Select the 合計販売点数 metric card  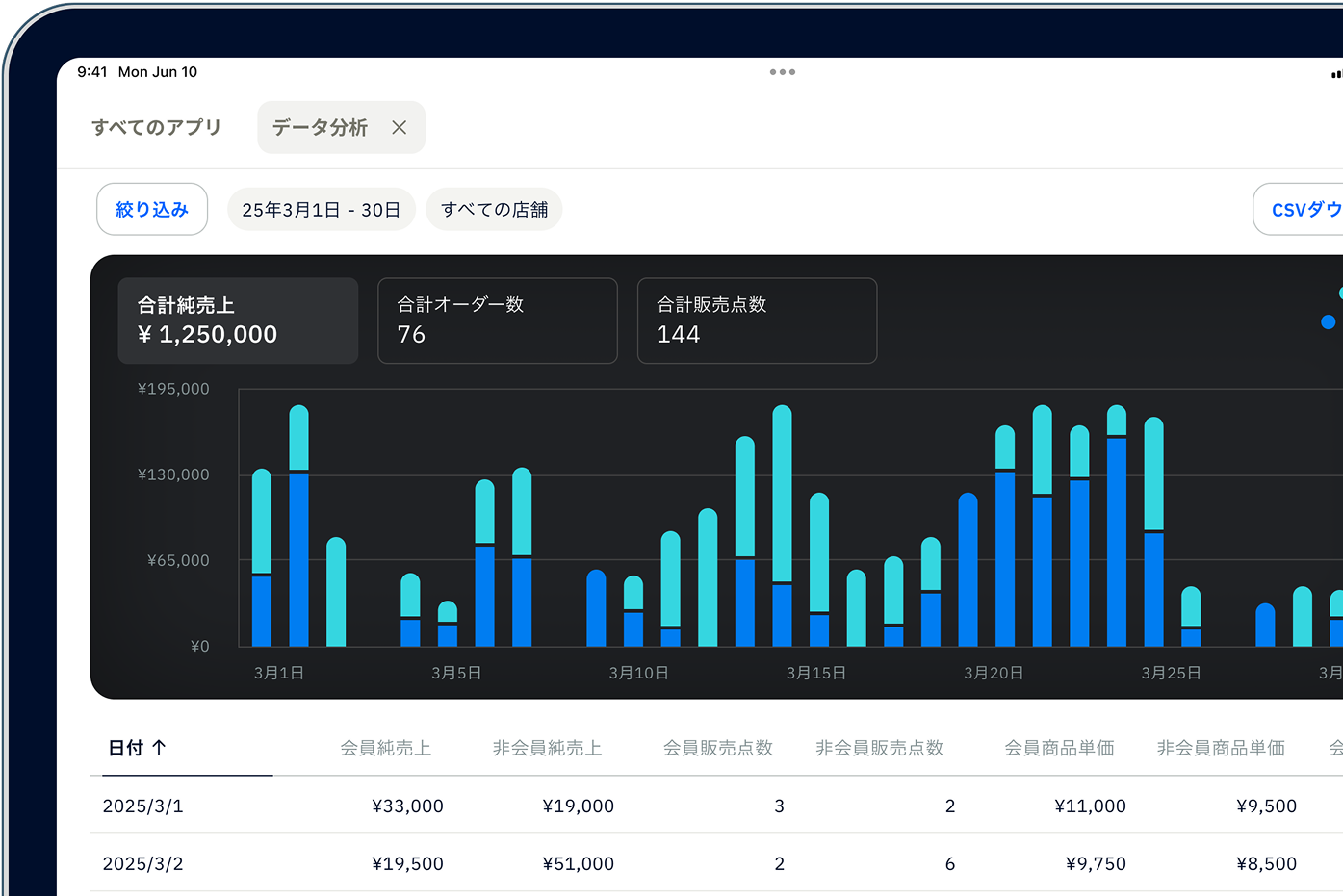click(758, 320)
